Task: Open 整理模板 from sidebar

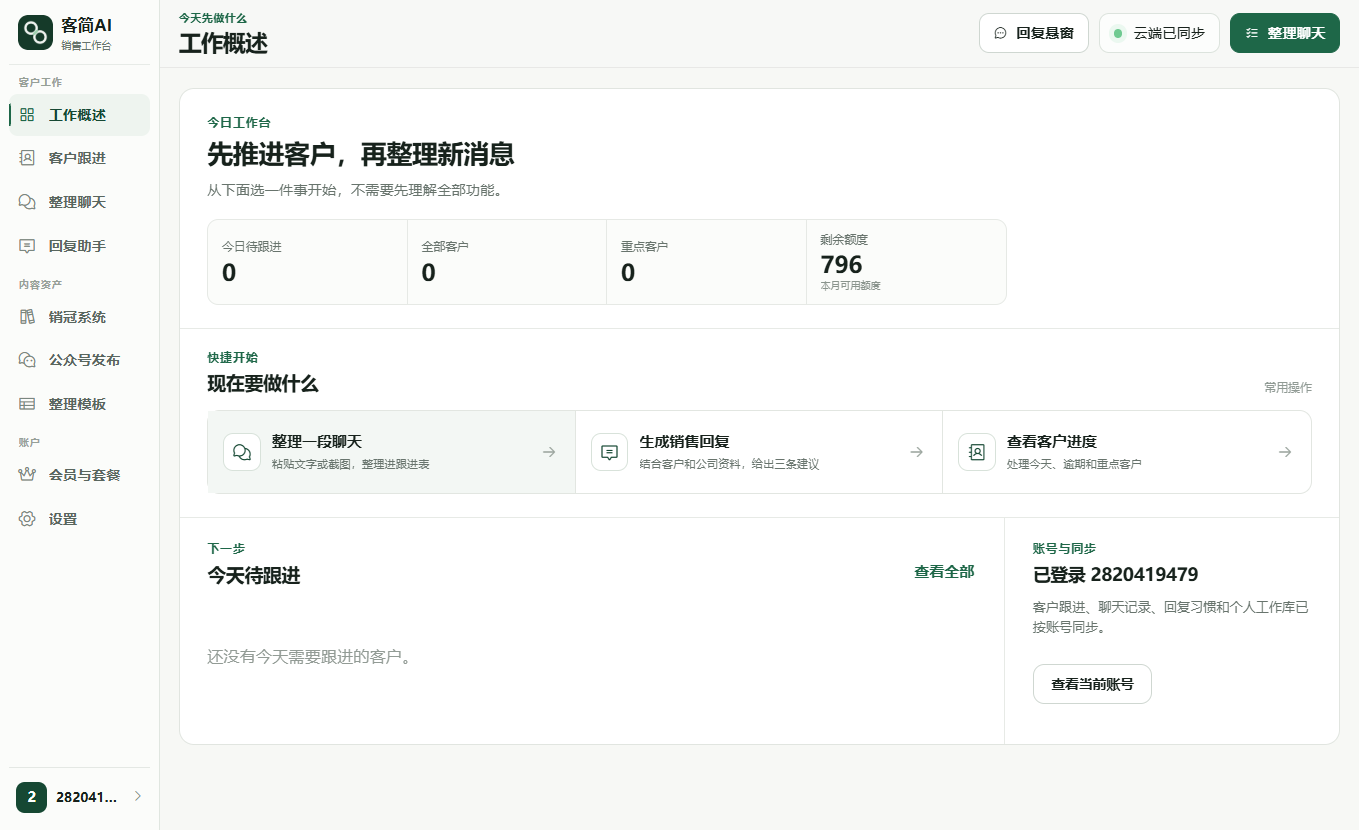Action: tap(79, 404)
